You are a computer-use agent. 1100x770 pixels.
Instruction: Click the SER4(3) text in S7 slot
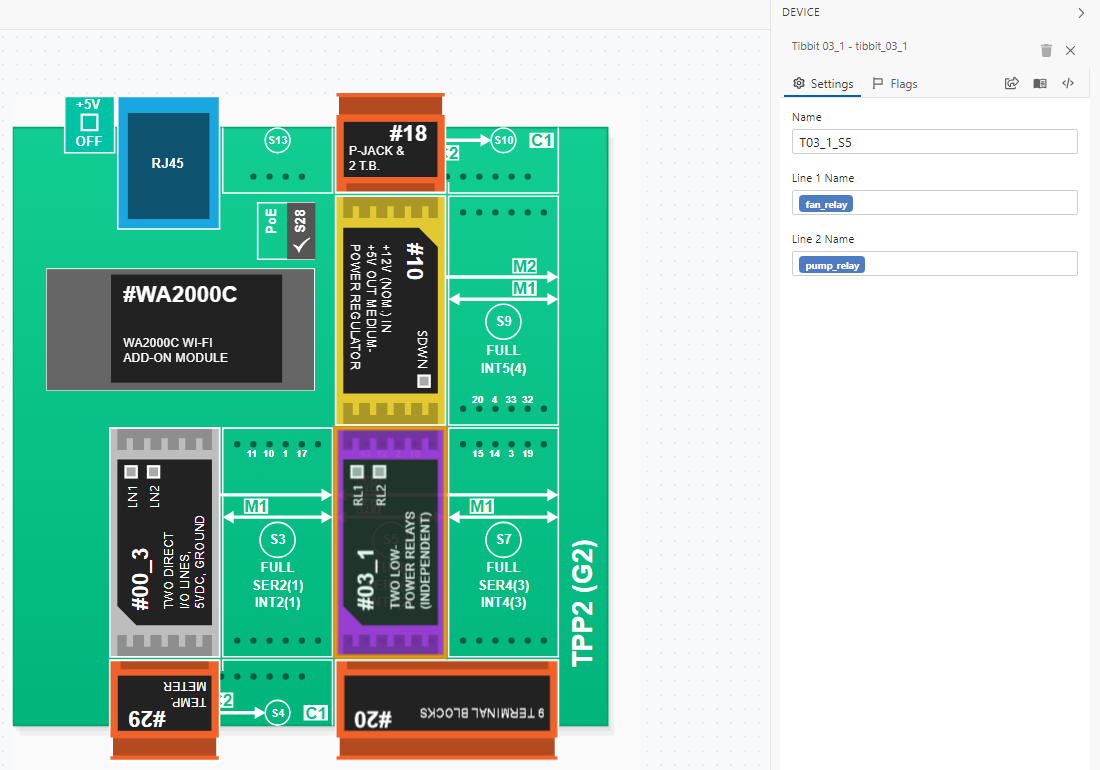coord(504,585)
